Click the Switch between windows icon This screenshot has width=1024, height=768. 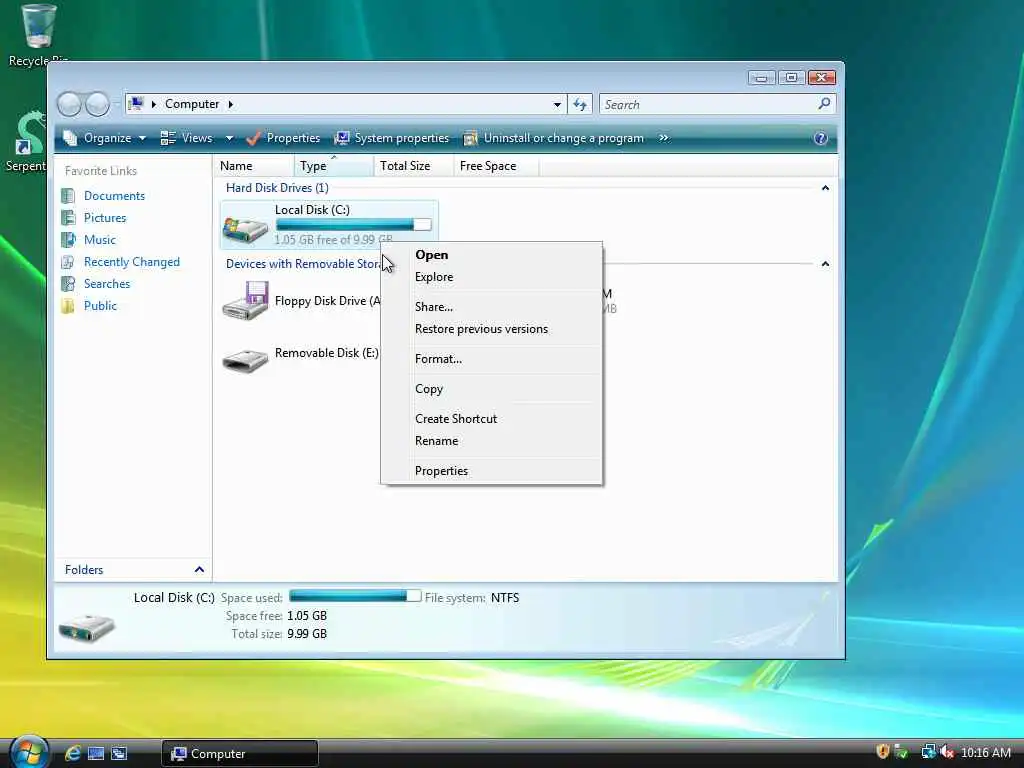(119, 754)
